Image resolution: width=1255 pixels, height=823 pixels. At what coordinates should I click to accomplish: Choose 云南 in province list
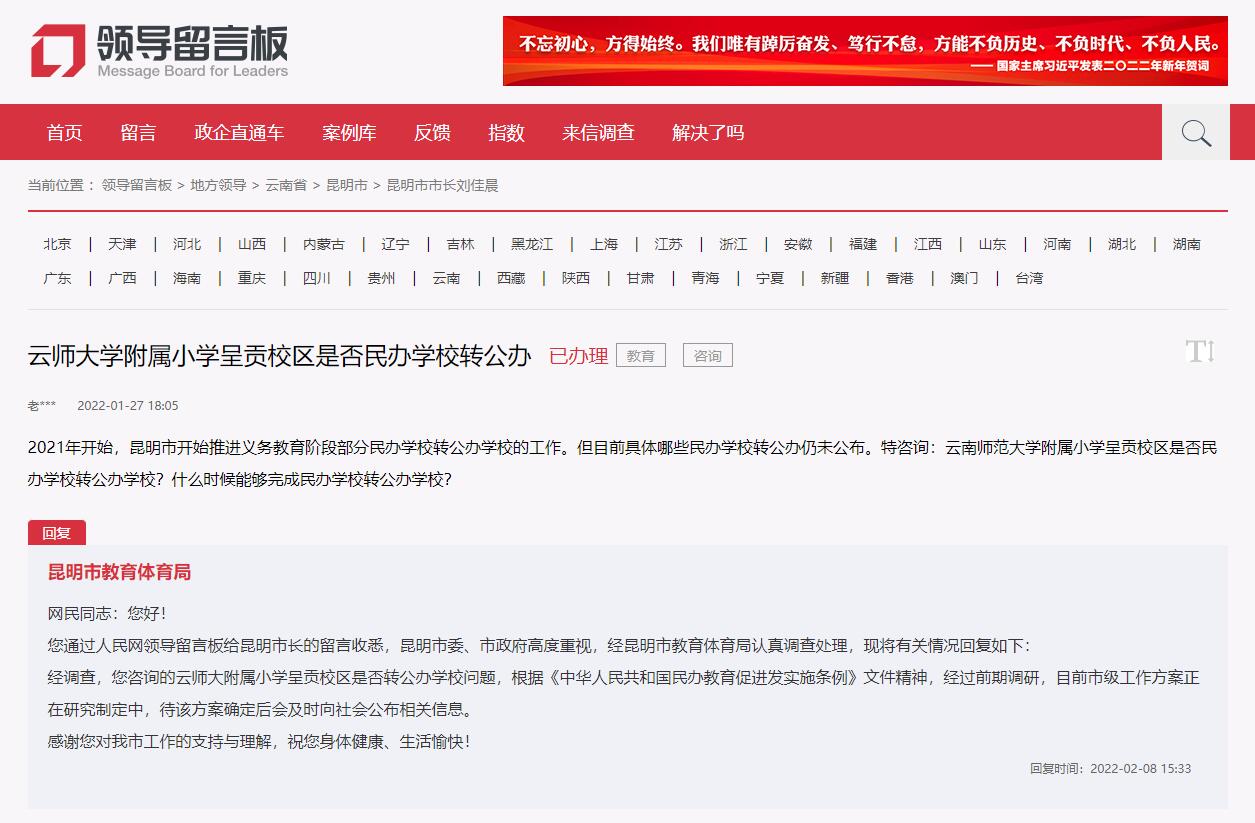pyautogui.click(x=446, y=278)
